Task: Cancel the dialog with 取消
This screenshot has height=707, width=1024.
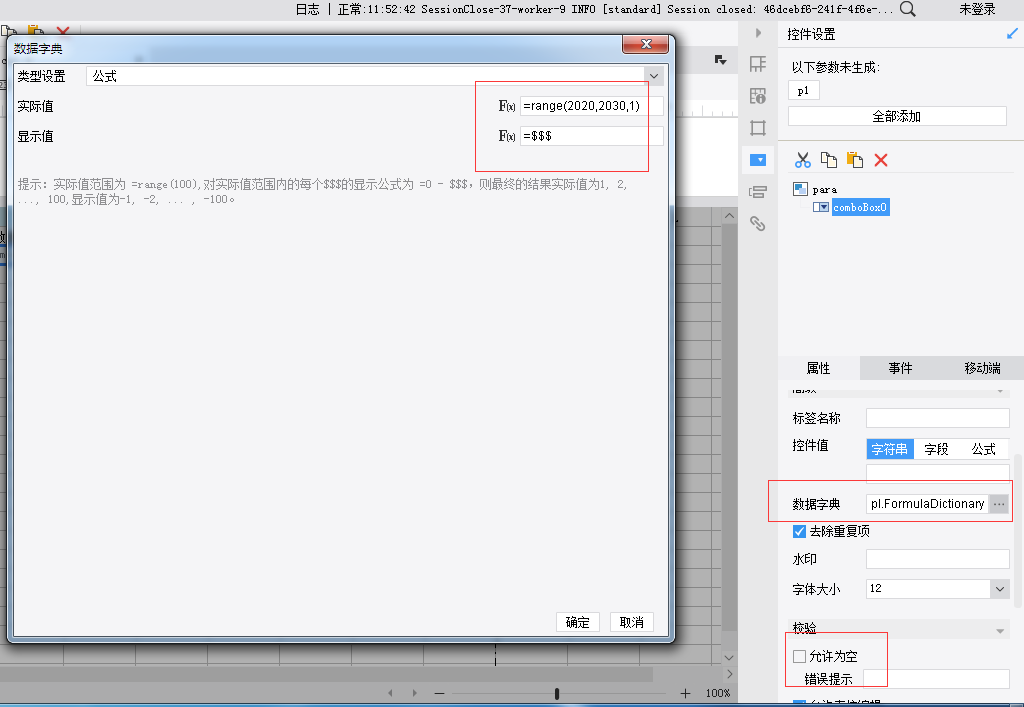Action: (x=632, y=622)
